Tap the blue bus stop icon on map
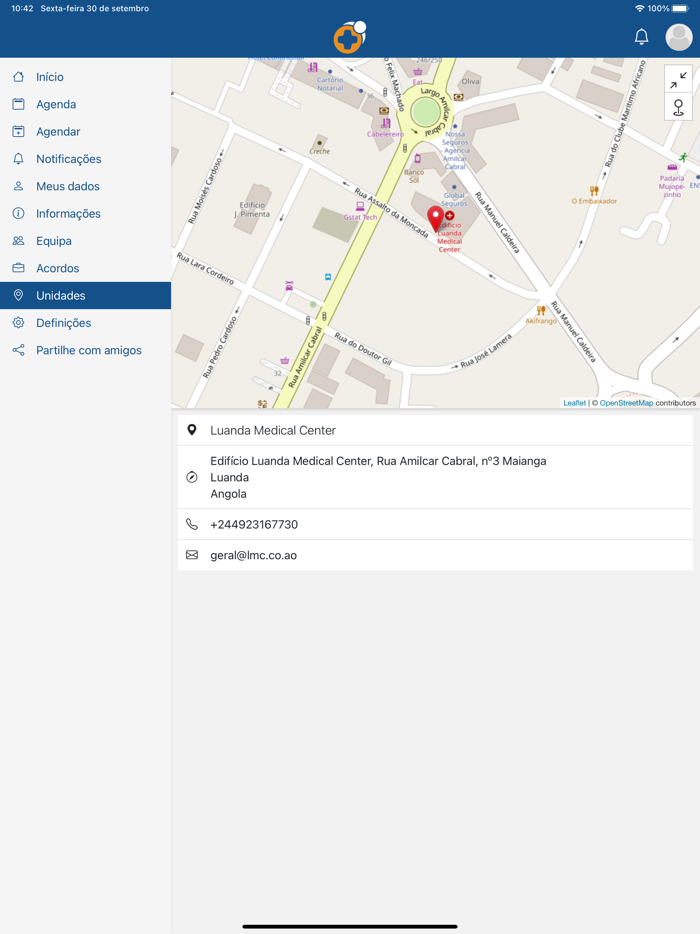Viewport: 700px width, 934px height. pyautogui.click(x=328, y=277)
